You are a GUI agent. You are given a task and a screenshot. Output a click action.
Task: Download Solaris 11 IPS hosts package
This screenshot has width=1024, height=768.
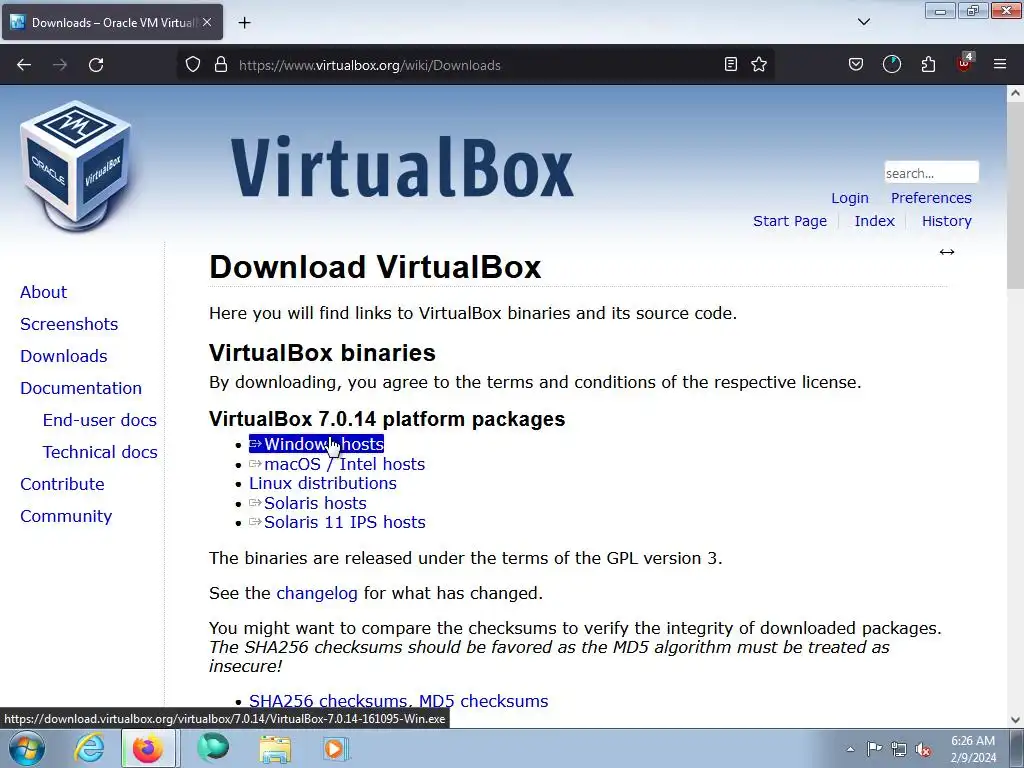pyautogui.click(x=337, y=522)
